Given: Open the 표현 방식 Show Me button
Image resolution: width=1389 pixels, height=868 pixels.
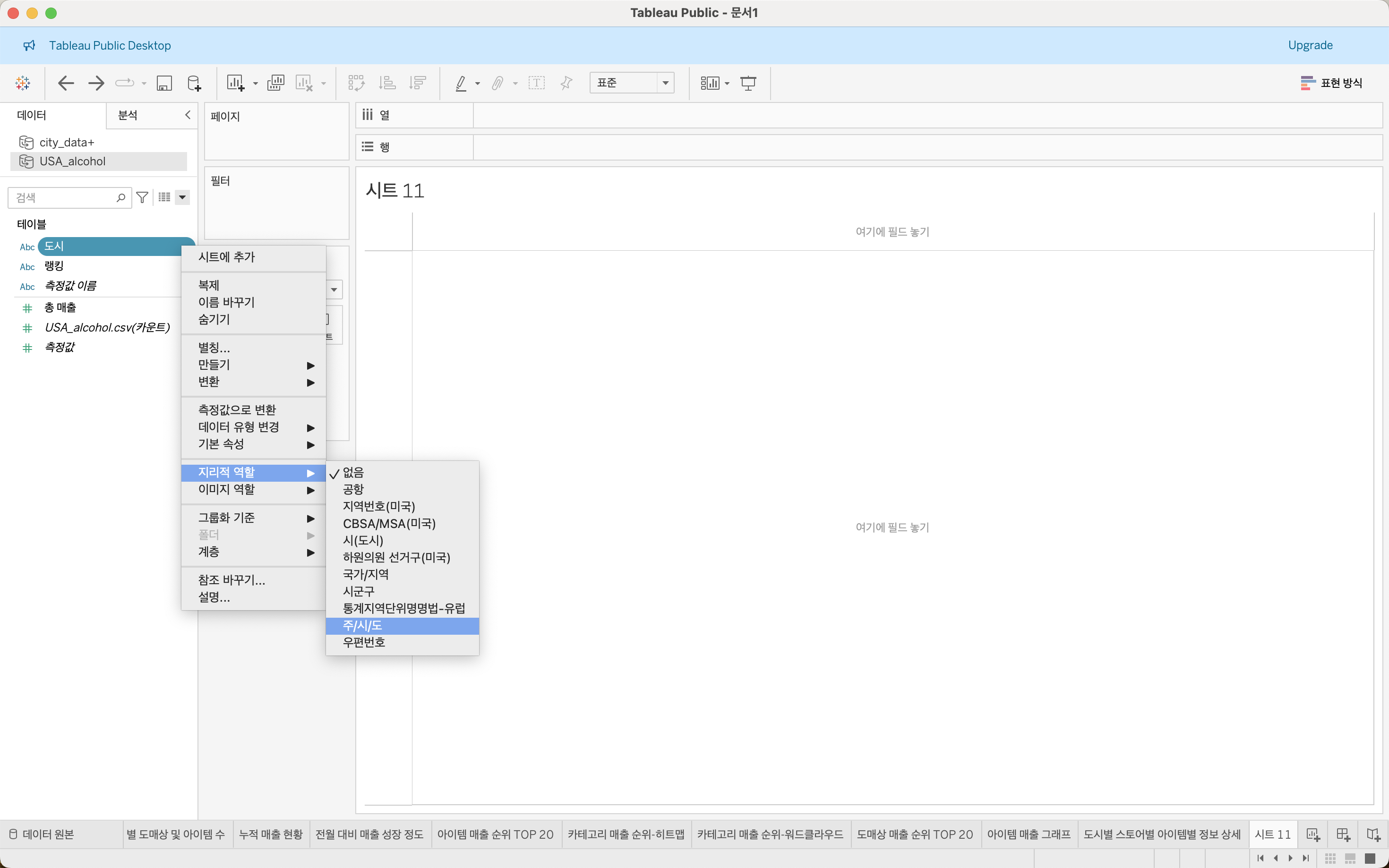Looking at the screenshot, I should (x=1331, y=83).
